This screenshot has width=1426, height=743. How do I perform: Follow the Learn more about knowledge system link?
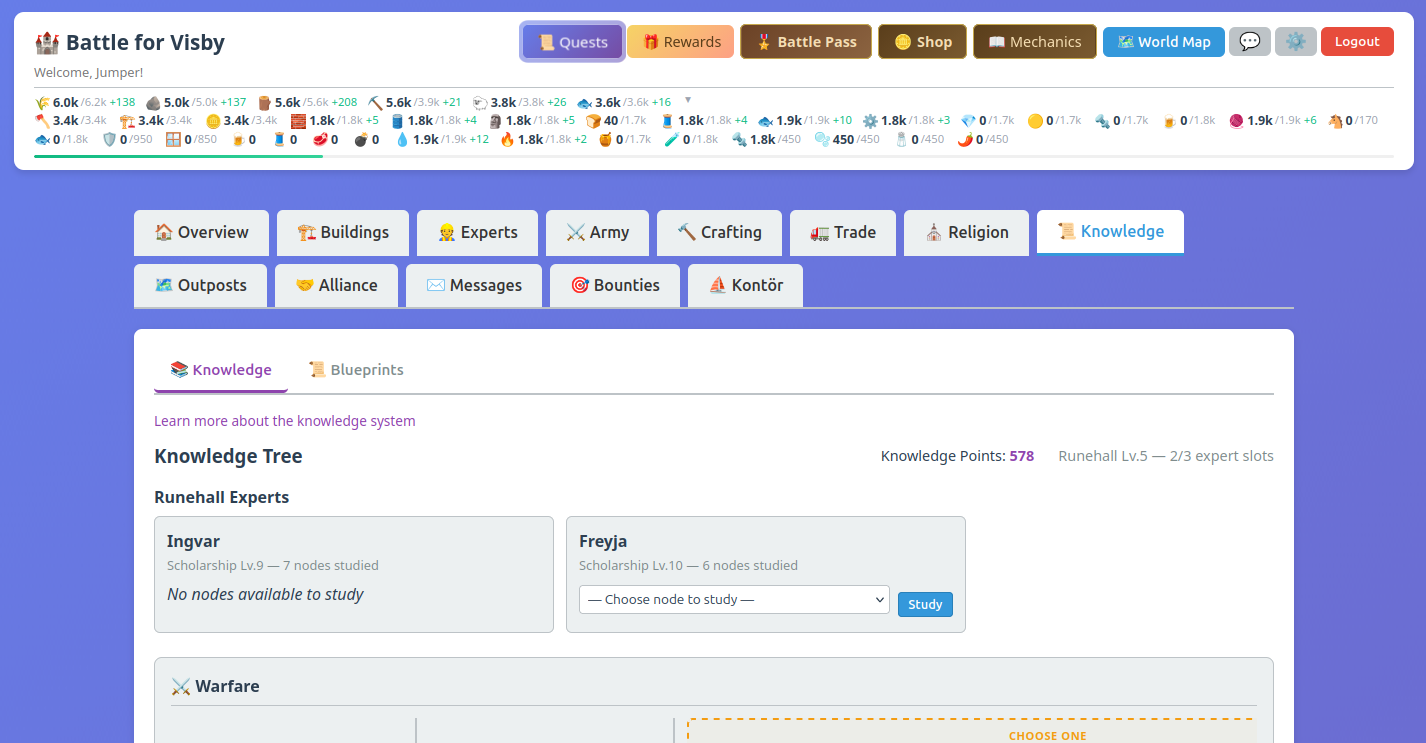tap(285, 421)
